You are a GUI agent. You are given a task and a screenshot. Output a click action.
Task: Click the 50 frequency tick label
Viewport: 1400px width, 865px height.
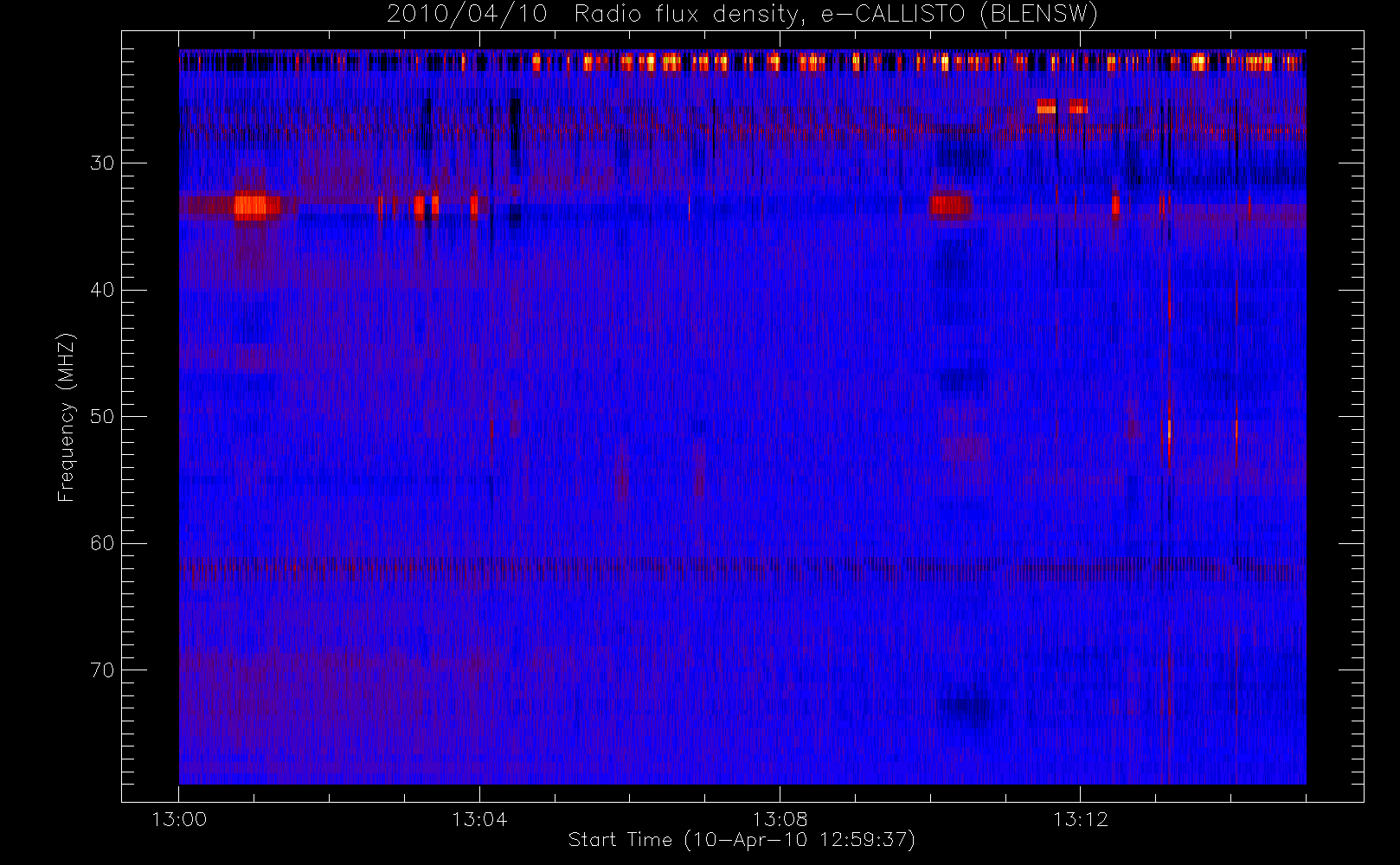pyautogui.click(x=102, y=416)
